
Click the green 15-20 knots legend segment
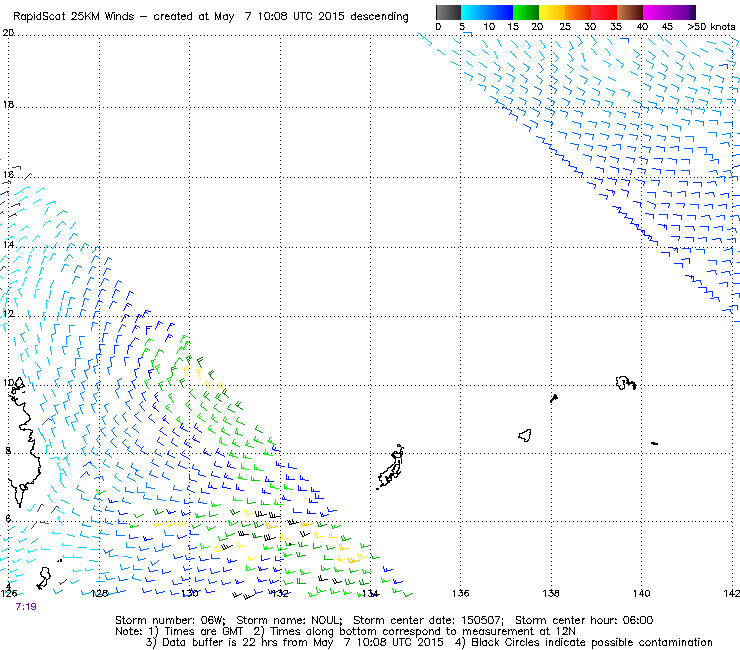526,12
